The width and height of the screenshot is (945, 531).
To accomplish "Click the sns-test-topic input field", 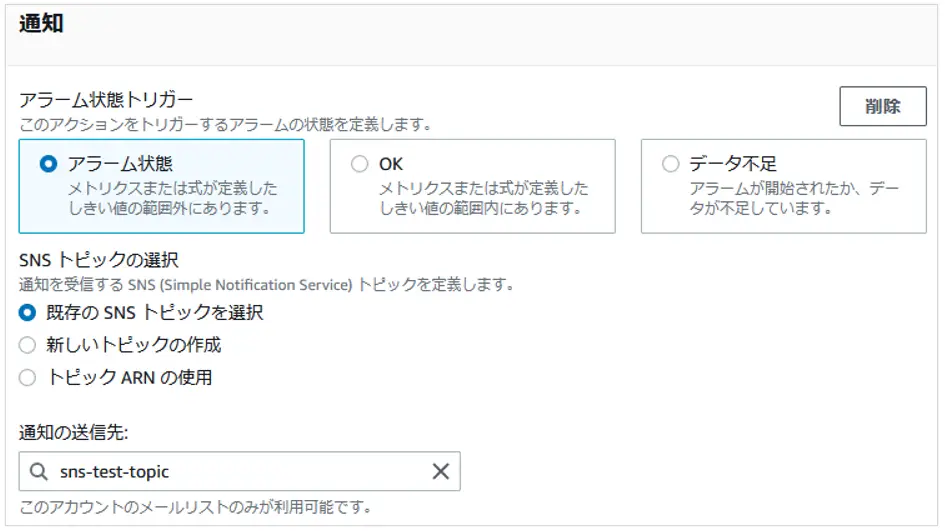I will tap(239, 471).
